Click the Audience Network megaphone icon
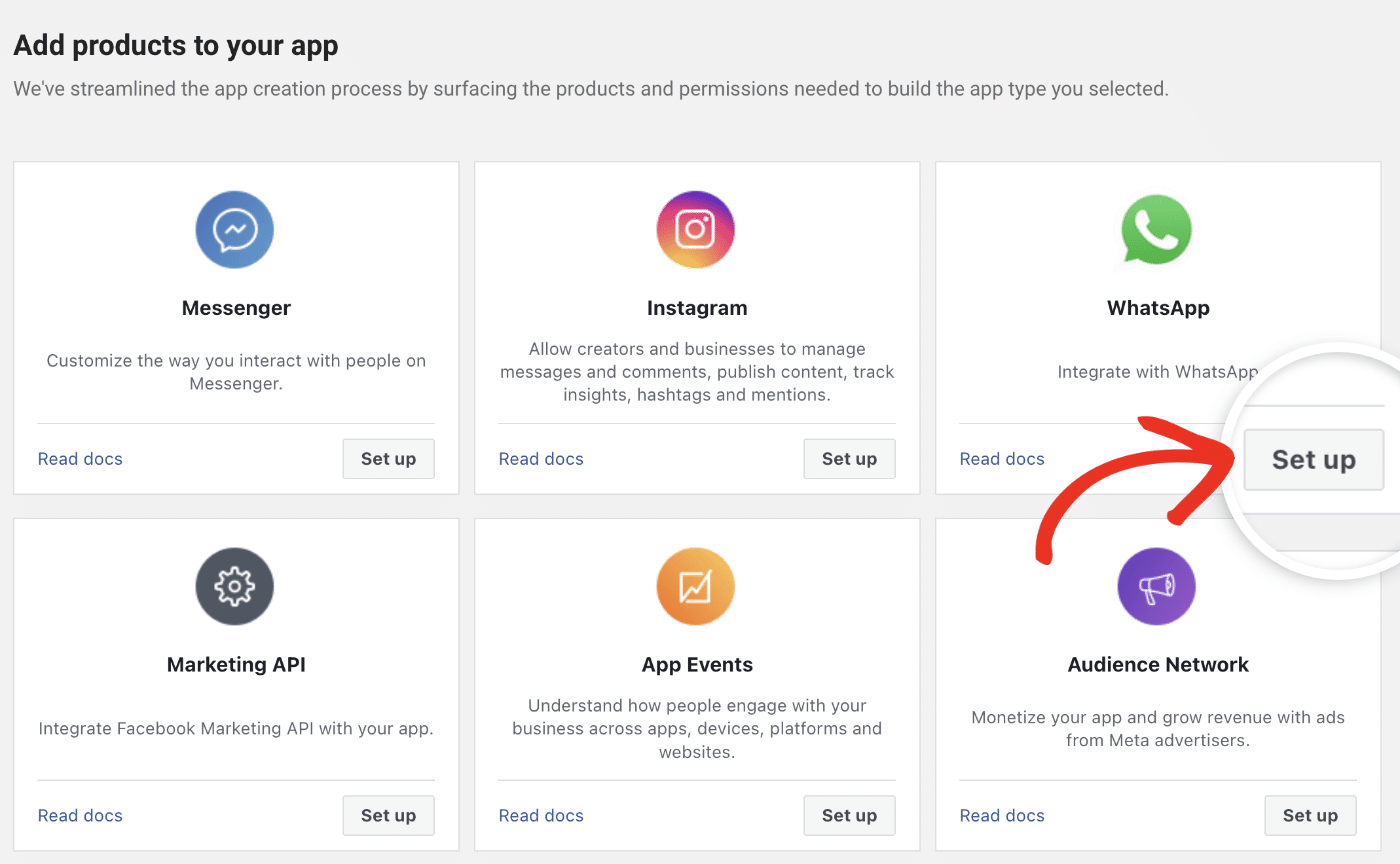 point(1157,586)
